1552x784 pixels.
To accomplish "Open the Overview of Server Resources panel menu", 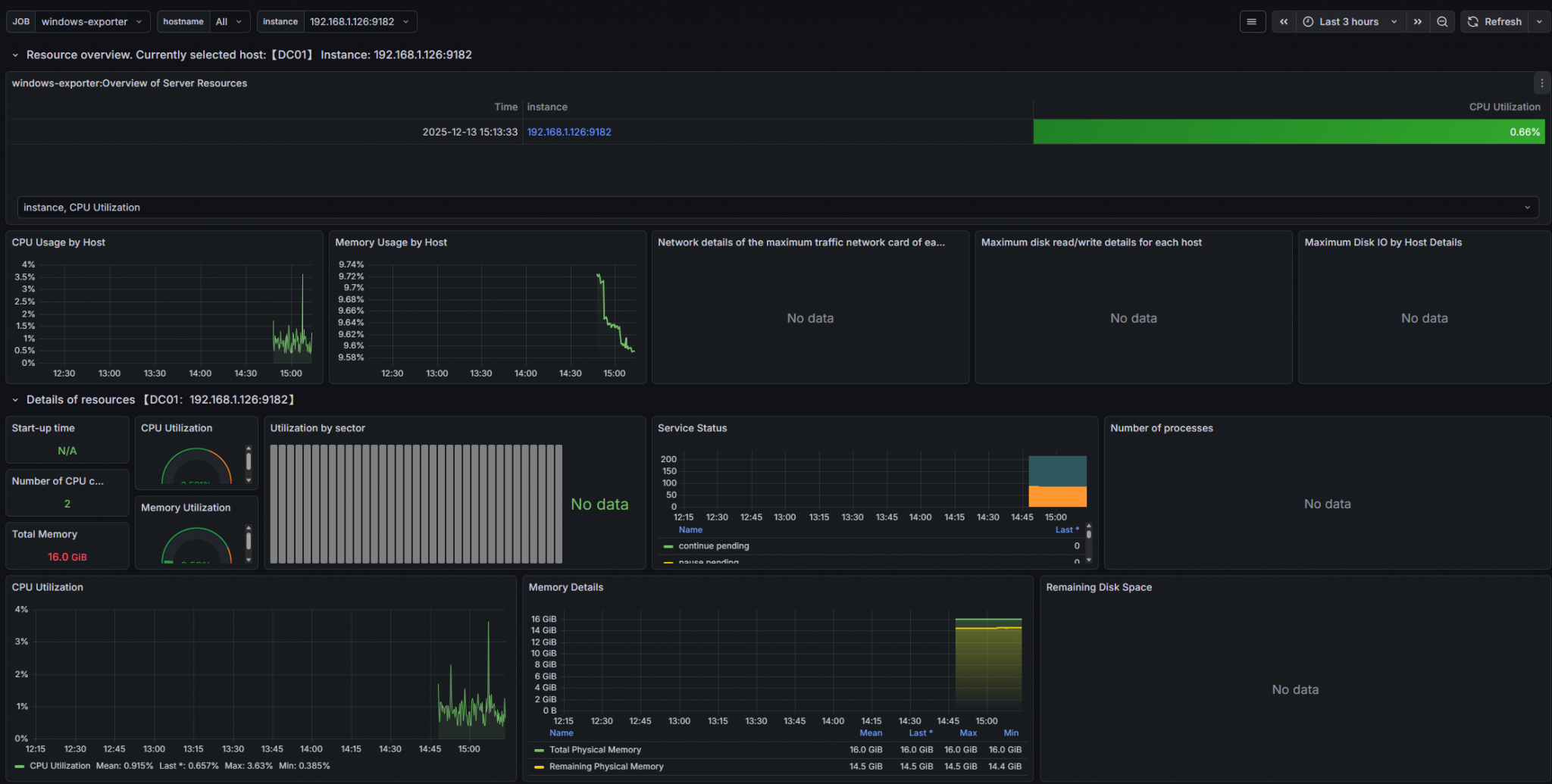I will click(x=1541, y=83).
